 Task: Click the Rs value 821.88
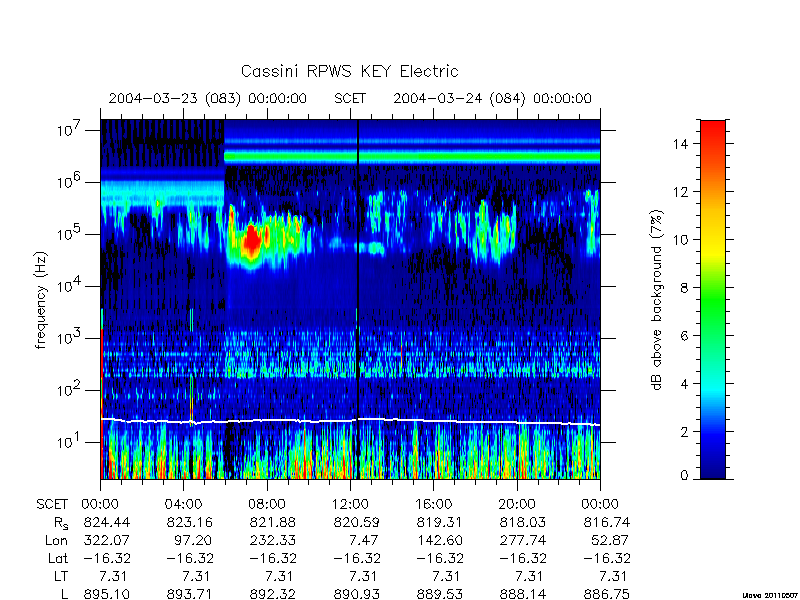pos(272,522)
